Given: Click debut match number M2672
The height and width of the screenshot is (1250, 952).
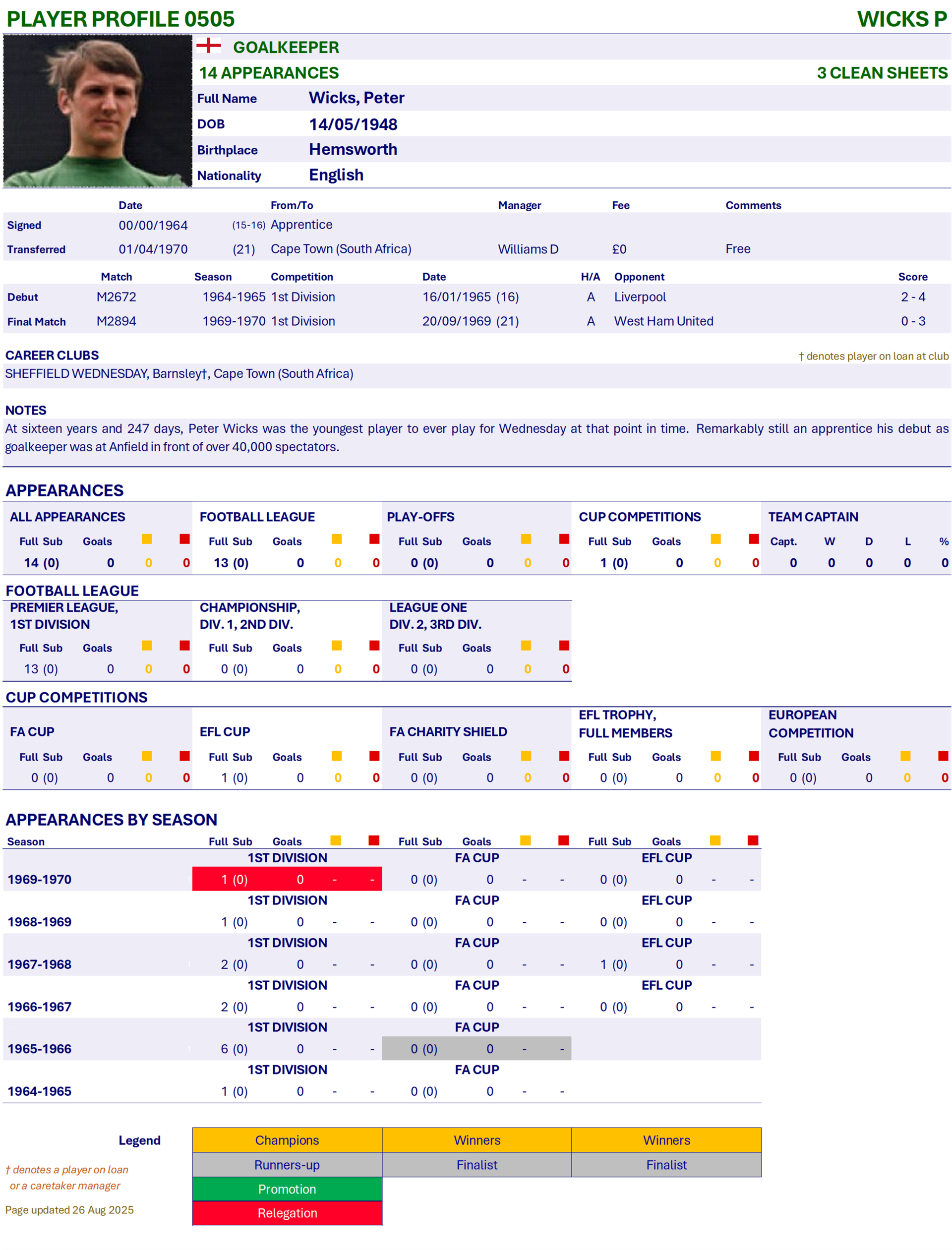Looking at the screenshot, I should [116, 297].
